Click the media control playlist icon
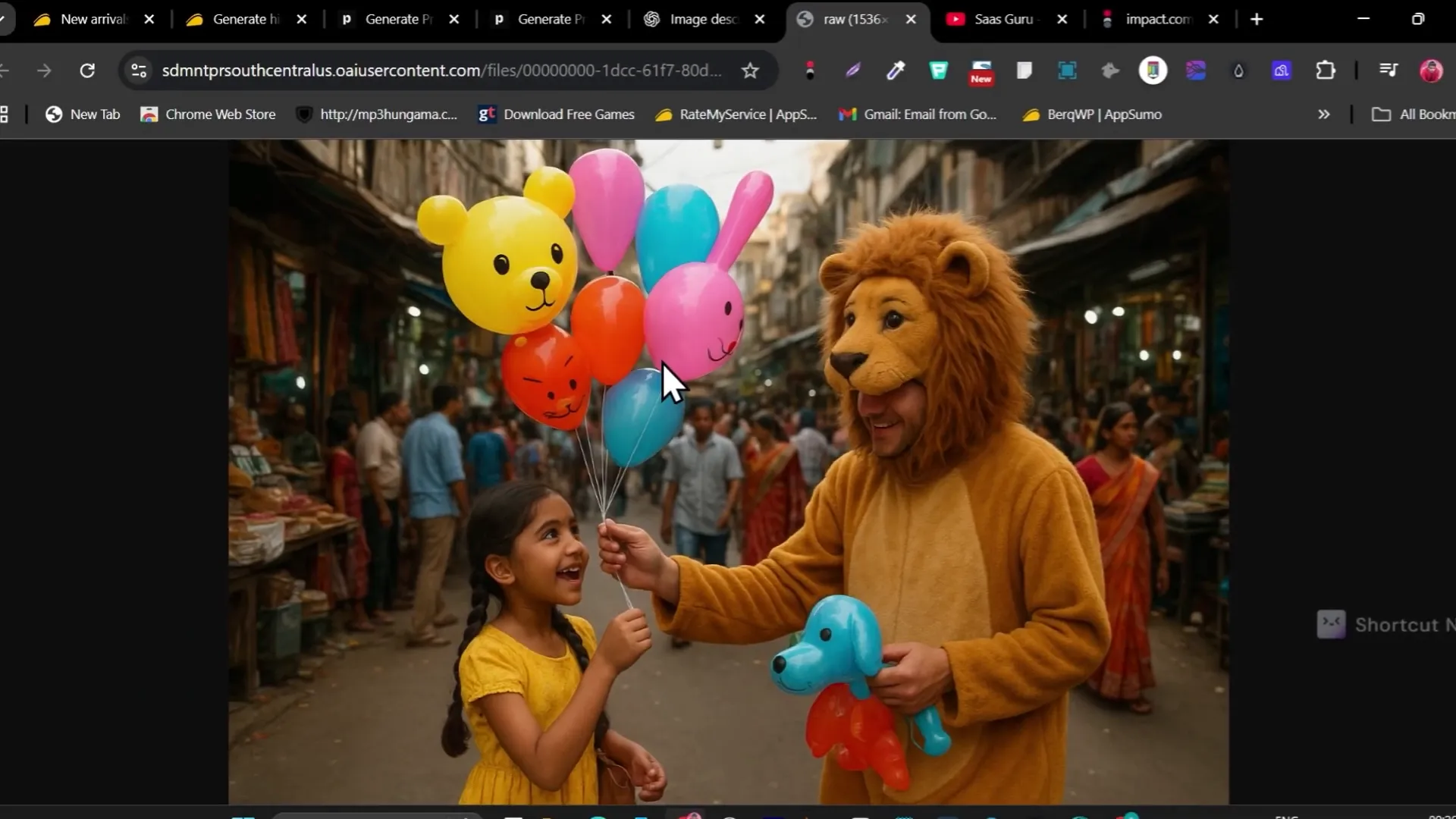 point(1388,71)
